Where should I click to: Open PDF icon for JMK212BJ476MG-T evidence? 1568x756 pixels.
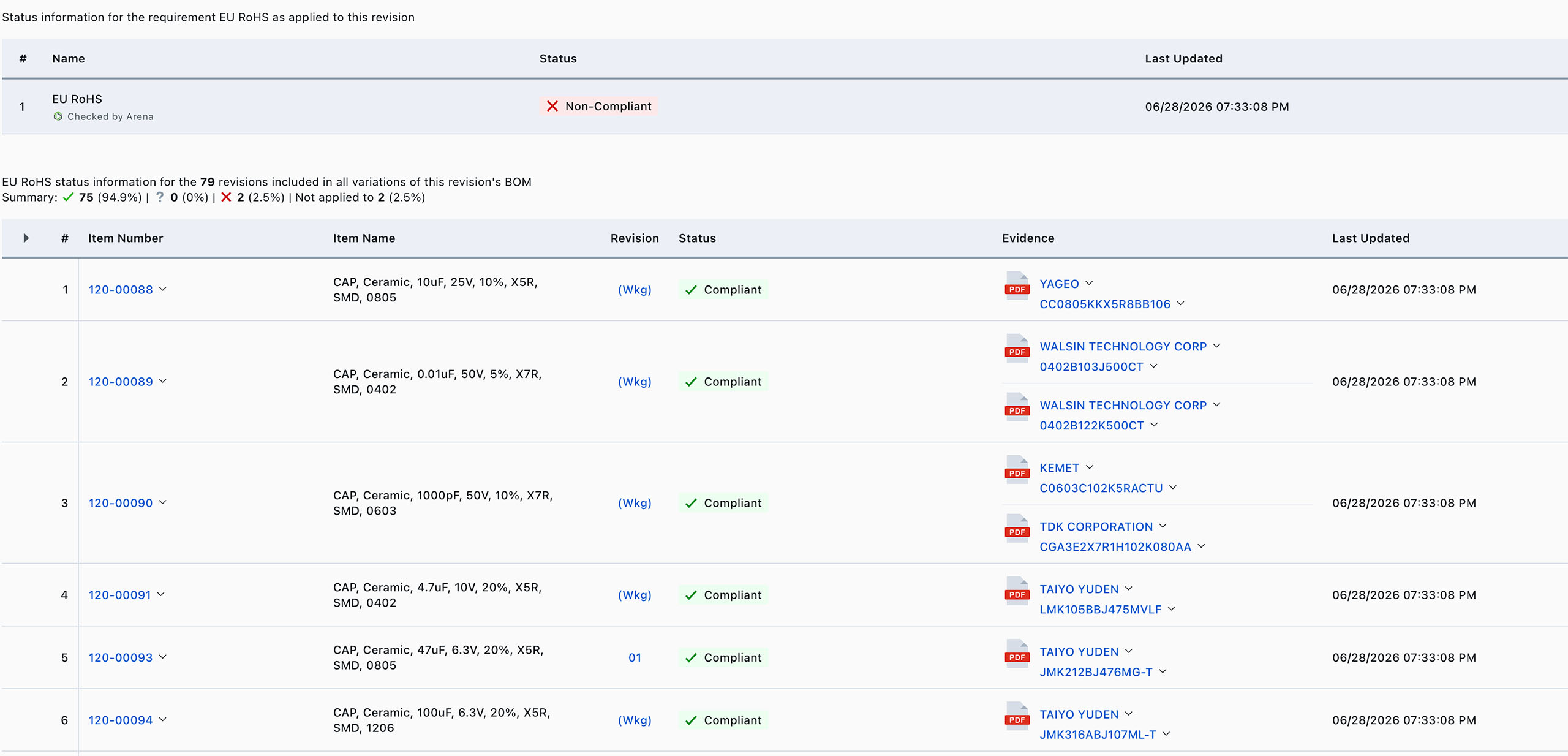tap(1017, 654)
